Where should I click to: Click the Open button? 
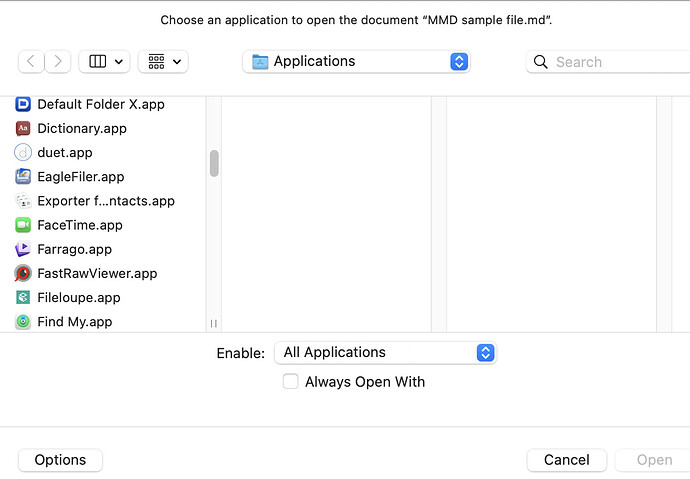(x=654, y=460)
